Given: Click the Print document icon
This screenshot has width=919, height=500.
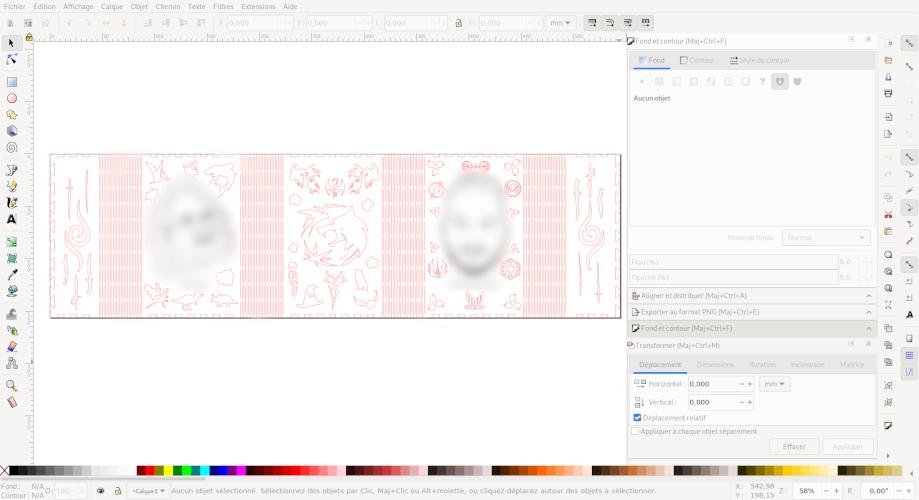Looking at the screenshot, I should (888, 94).
